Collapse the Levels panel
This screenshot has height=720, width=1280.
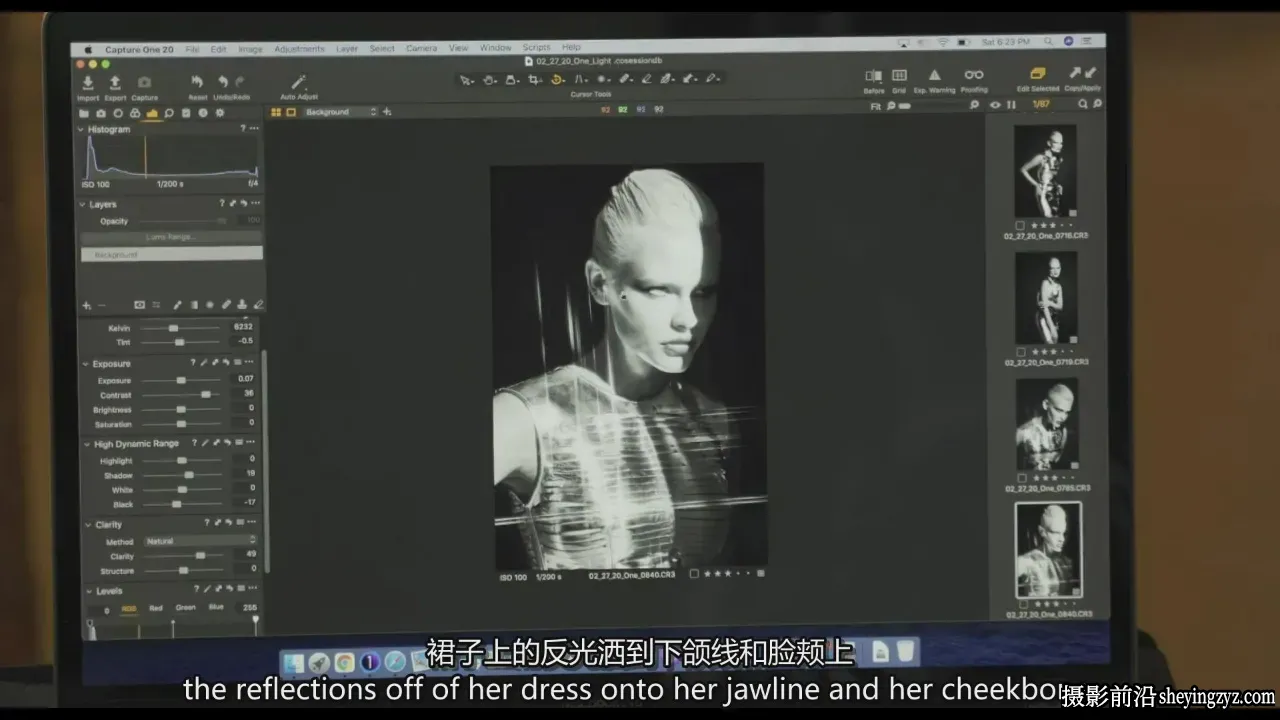click(x=89, y=591)
